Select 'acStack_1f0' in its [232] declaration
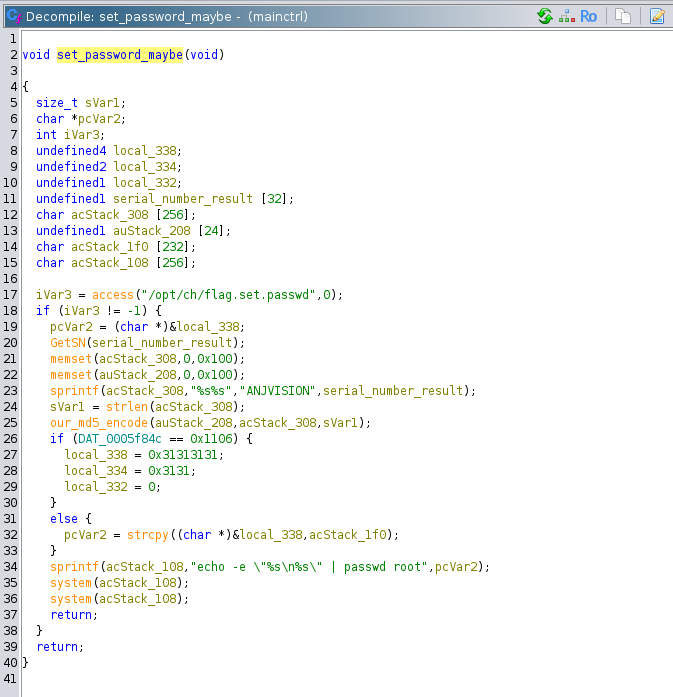Image resolution: width=673 pixels, height=697 pixels. point(110,247)
